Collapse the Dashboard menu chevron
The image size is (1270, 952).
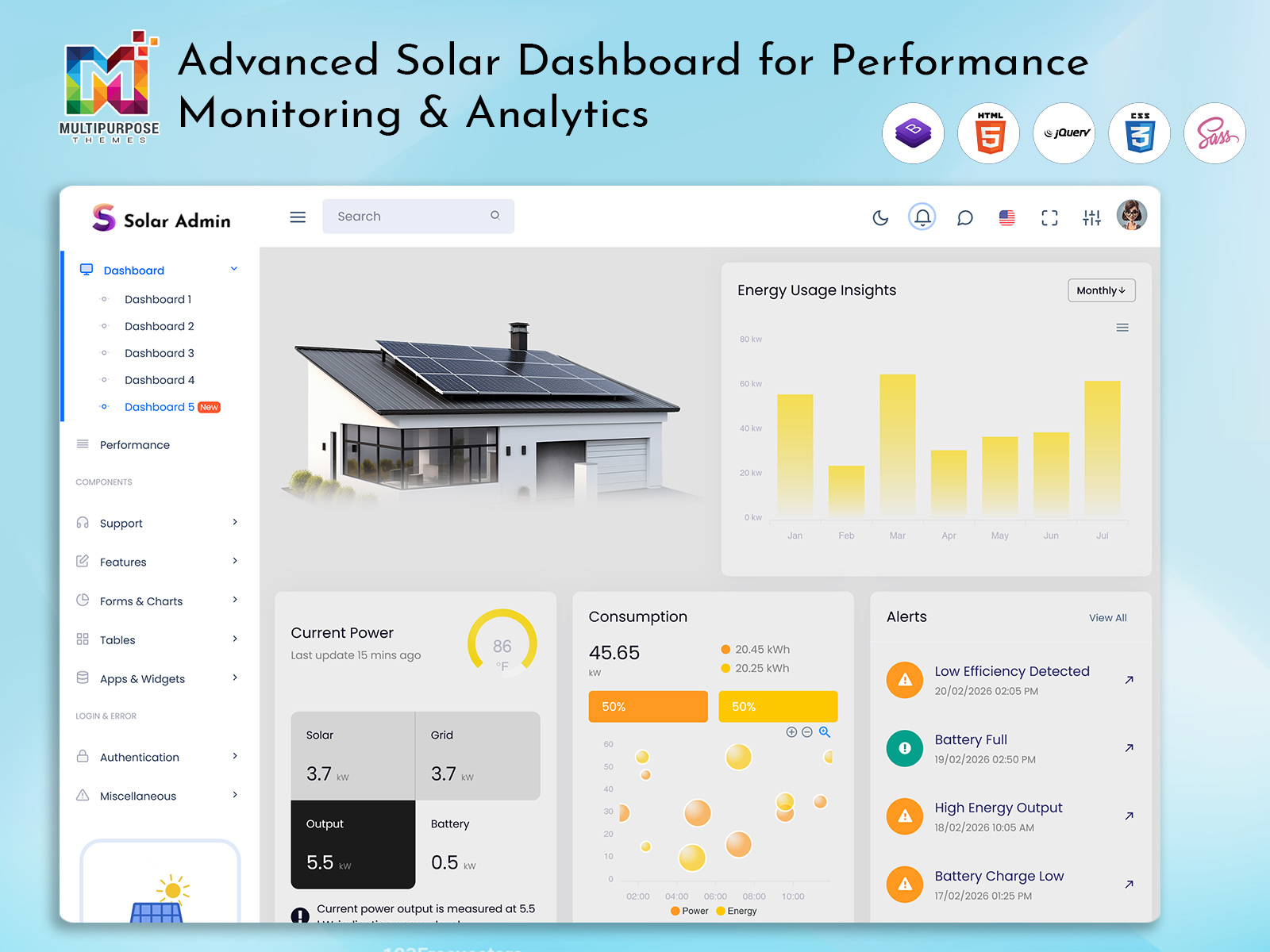[234, 269]
